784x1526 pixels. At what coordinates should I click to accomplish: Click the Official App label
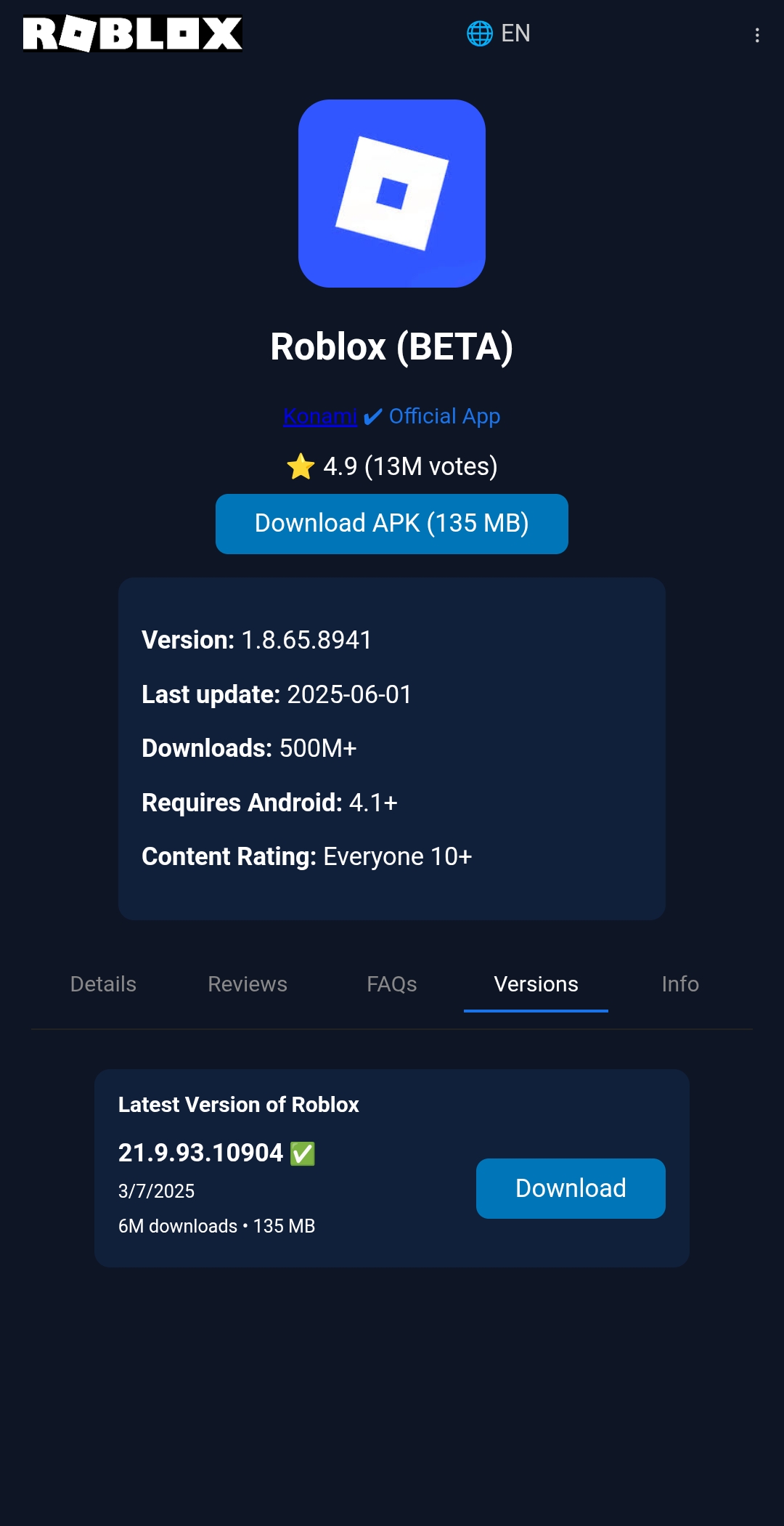click(x=444, y=416)
